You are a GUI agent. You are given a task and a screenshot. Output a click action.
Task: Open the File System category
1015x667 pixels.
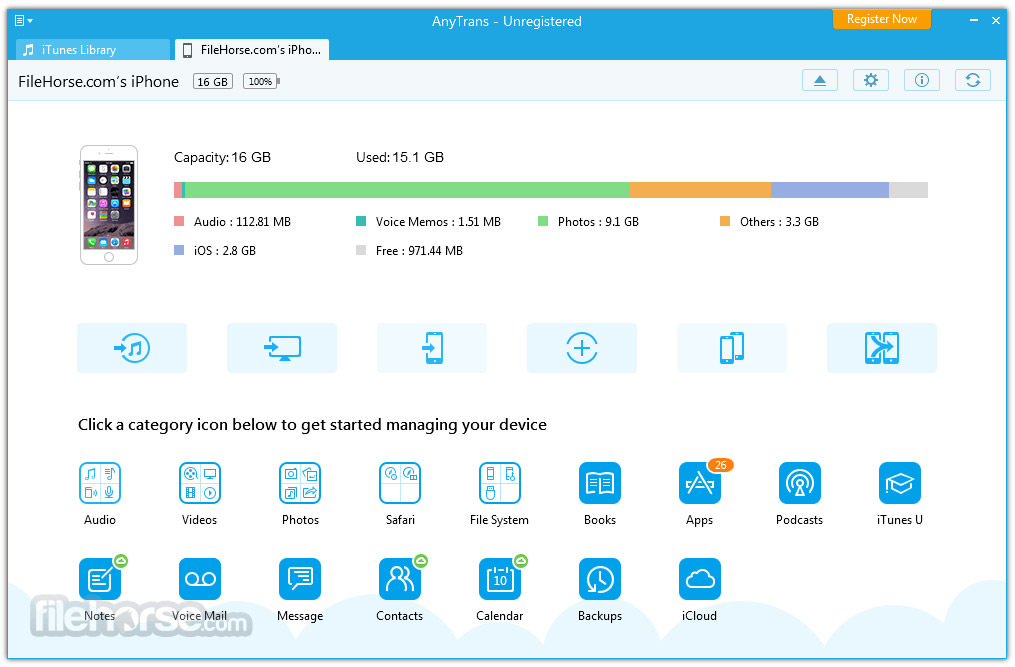pyautogui.click(x=500, y=483)
